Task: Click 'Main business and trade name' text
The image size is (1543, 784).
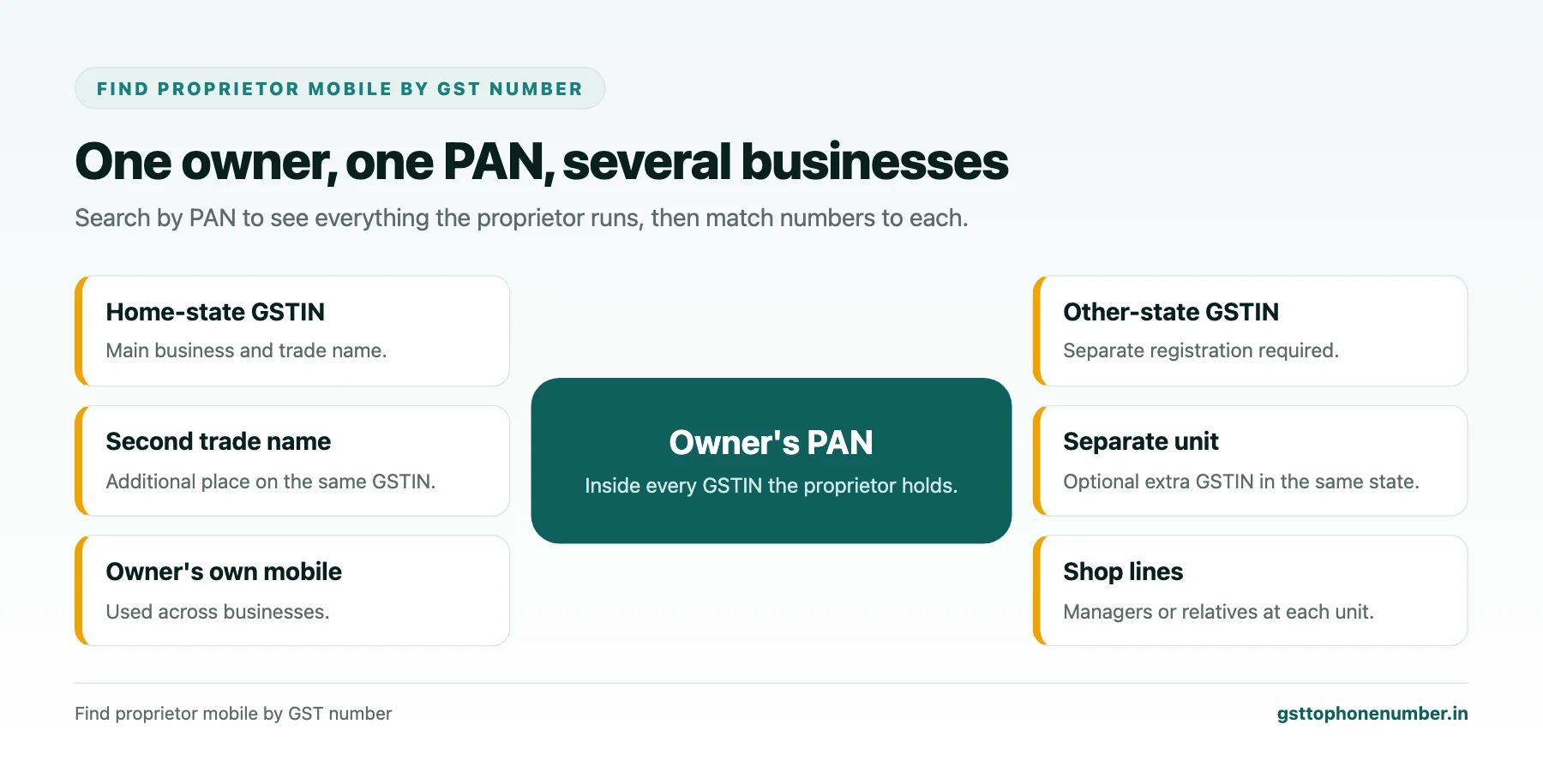Action: click(246, 350)
